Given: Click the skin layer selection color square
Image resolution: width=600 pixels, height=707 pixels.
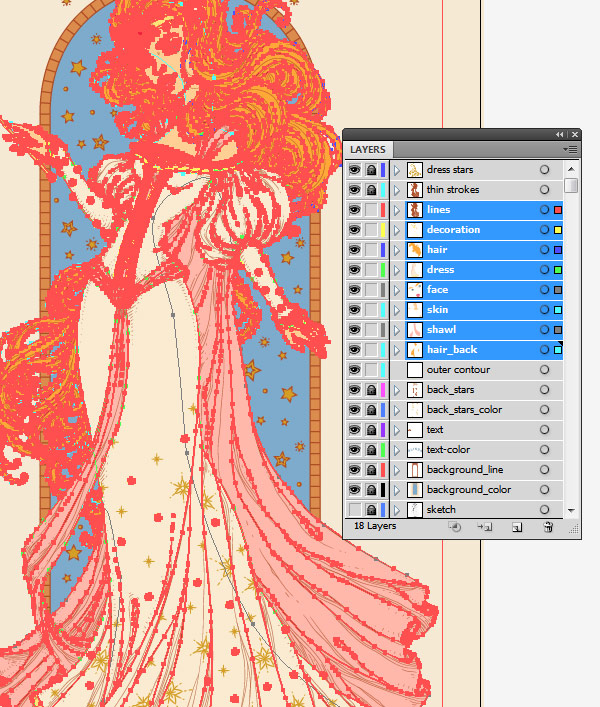Looking at the screenshot, I should 558,310.
